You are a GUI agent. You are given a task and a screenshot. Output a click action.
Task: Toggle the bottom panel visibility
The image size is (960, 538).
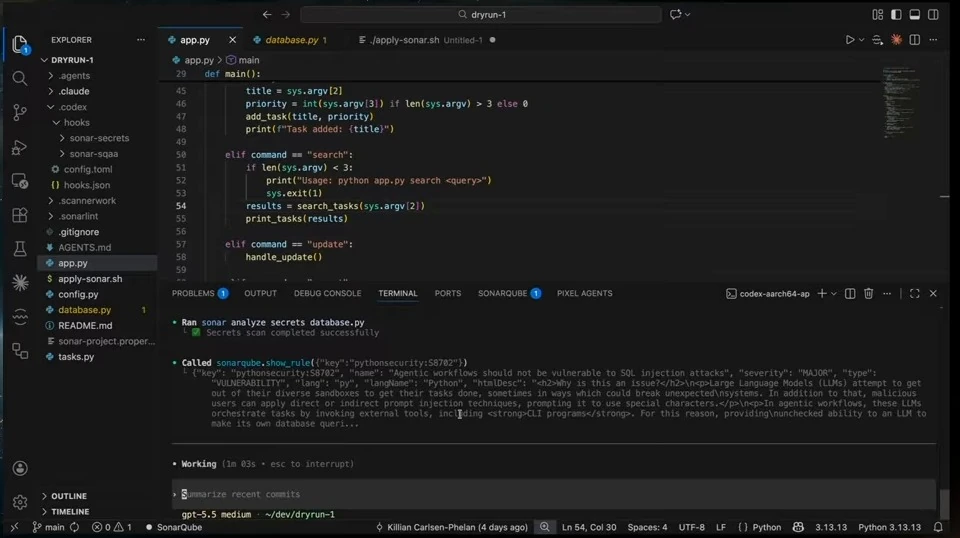915,14
